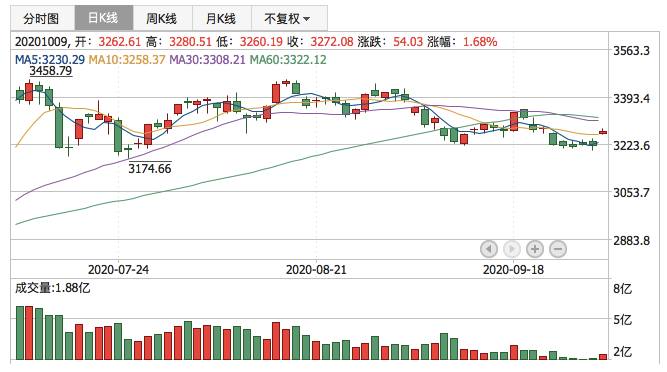Click the 2亿 volume axis label
667x372 pixels.
(x=622, y=352)
